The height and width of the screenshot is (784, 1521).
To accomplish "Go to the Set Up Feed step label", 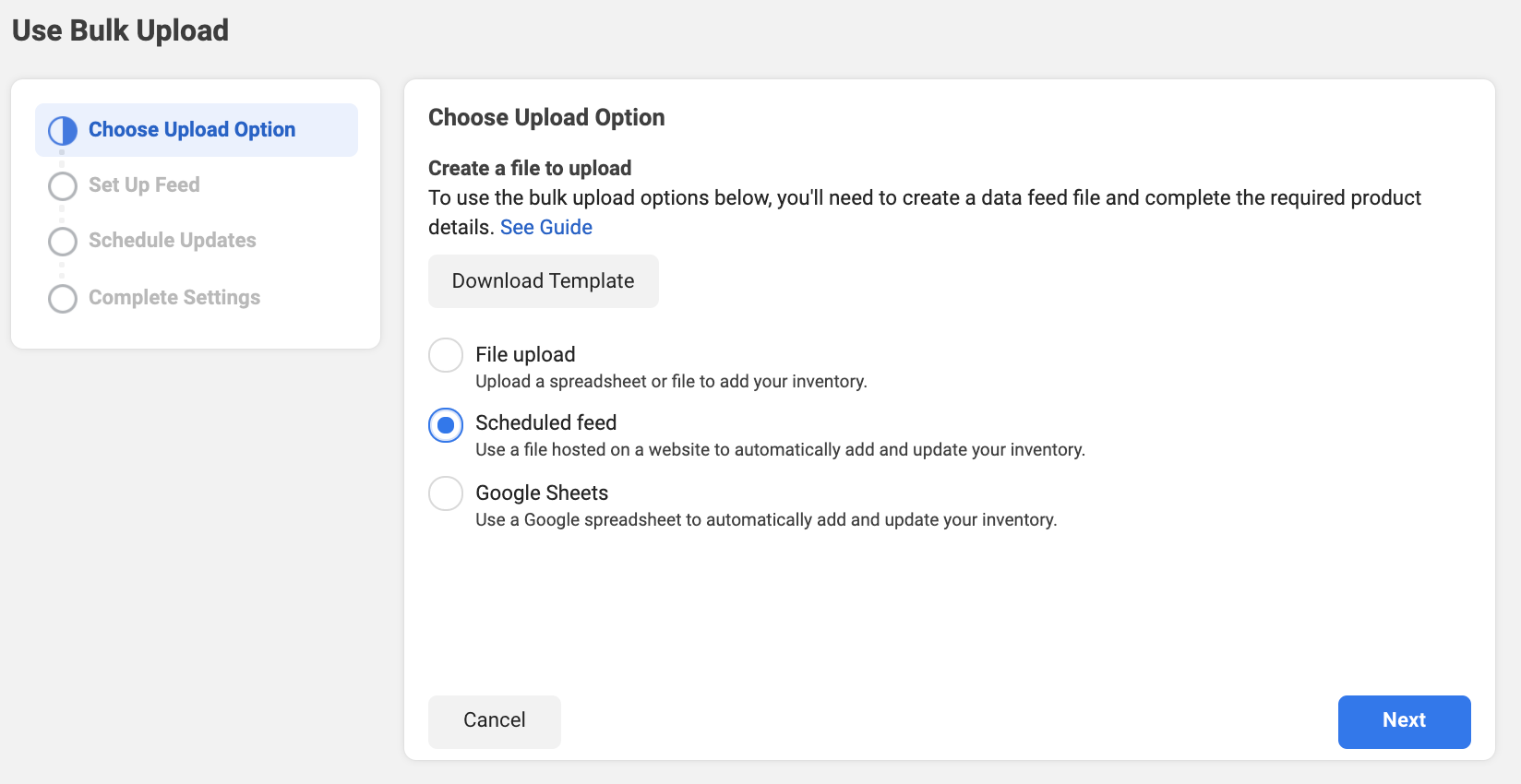I will click(144, 185).
